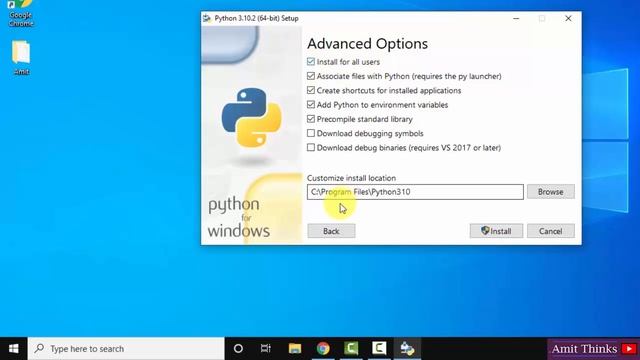Screen dimensions: 640x360
Task: Browse for an install location
Action: (551, 191)
